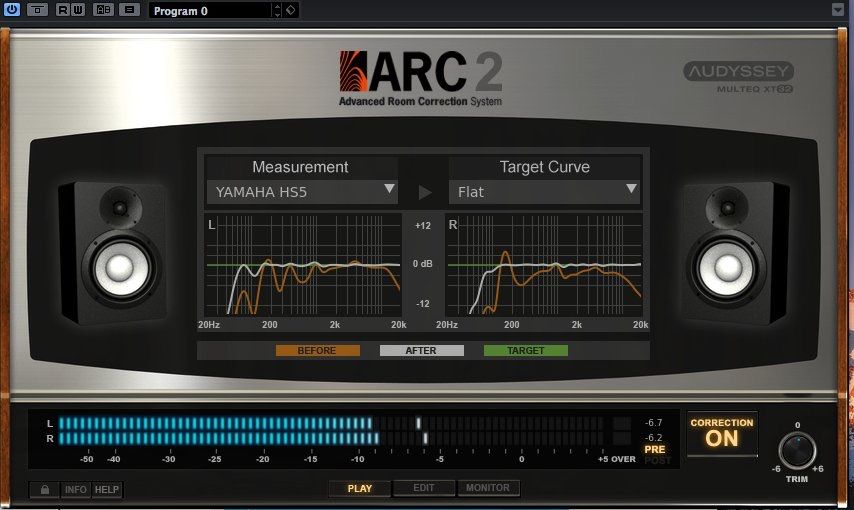Click the lock icon button
The height and width of the screenshot is (510, 854).
point(45,490)
